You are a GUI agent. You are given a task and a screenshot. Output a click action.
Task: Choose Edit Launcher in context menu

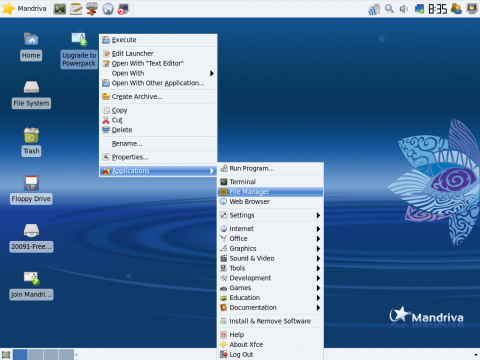click(x=158, y=53)
